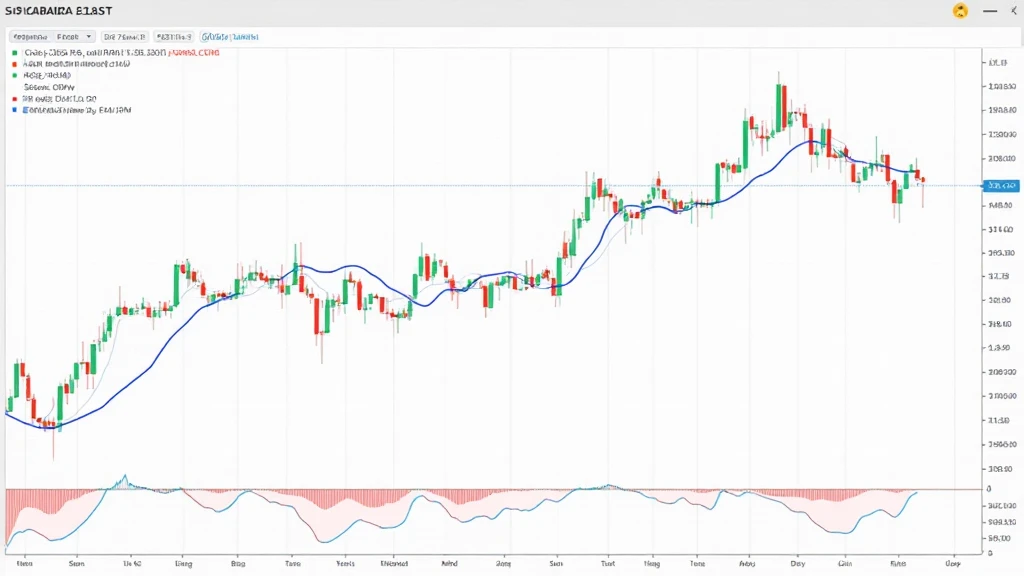Open the second toolbar box next to dropdown
This screenshot has width=1024, height=576.
pos(122,35)
